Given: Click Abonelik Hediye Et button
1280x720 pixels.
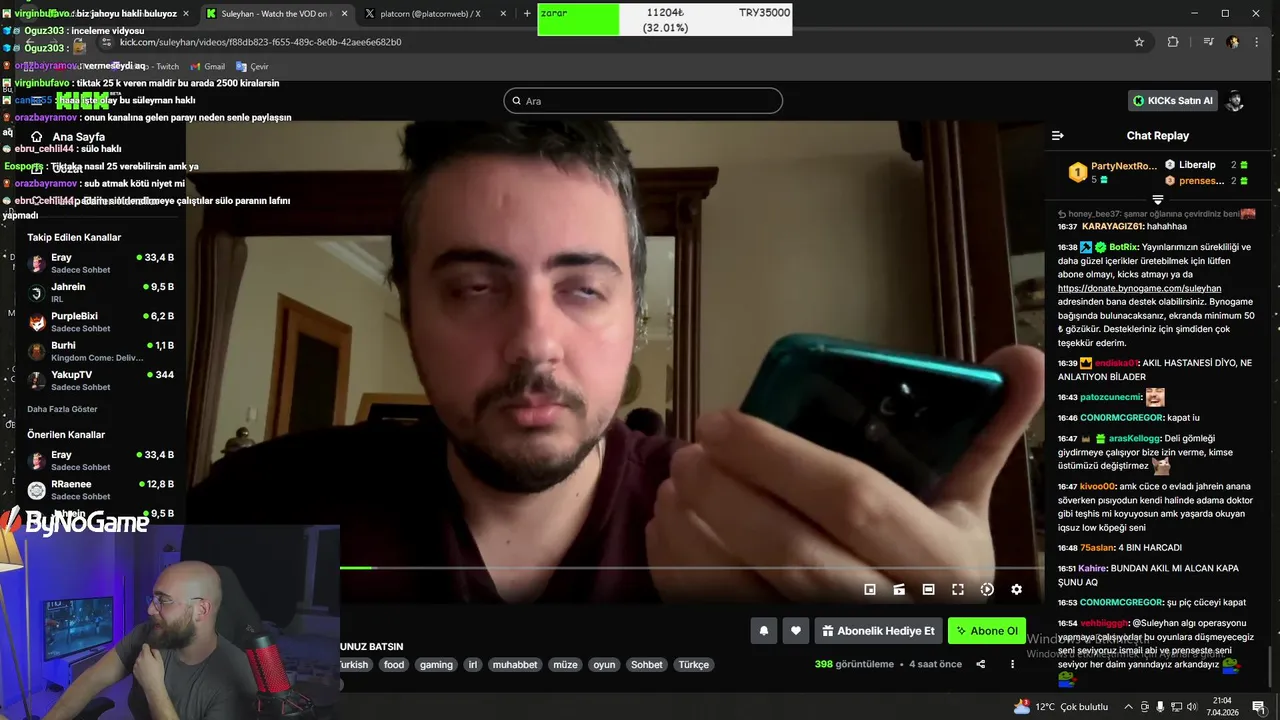Looking at the screenshot, I should [878, 631].
